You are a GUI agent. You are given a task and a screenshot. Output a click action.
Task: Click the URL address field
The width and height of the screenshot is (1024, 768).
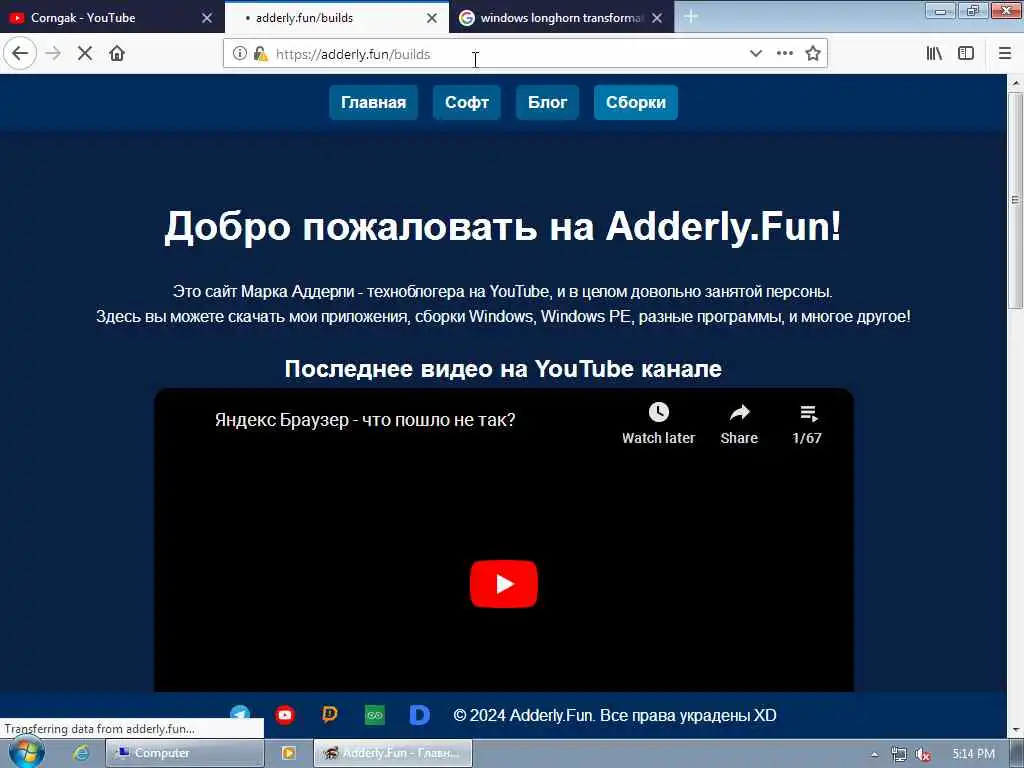(x=509, y=54)
